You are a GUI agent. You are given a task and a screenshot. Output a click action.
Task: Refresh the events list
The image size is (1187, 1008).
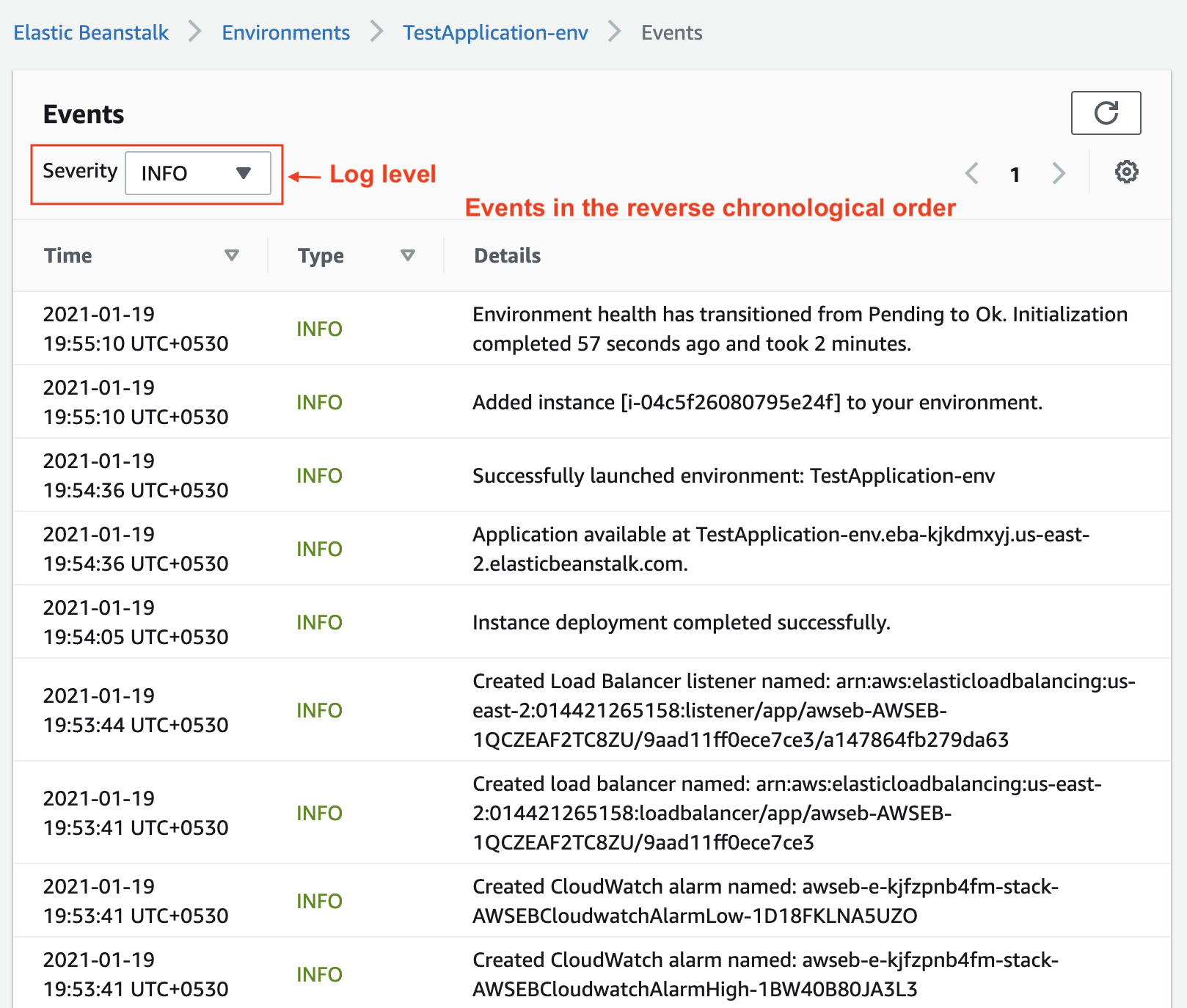1106,113
